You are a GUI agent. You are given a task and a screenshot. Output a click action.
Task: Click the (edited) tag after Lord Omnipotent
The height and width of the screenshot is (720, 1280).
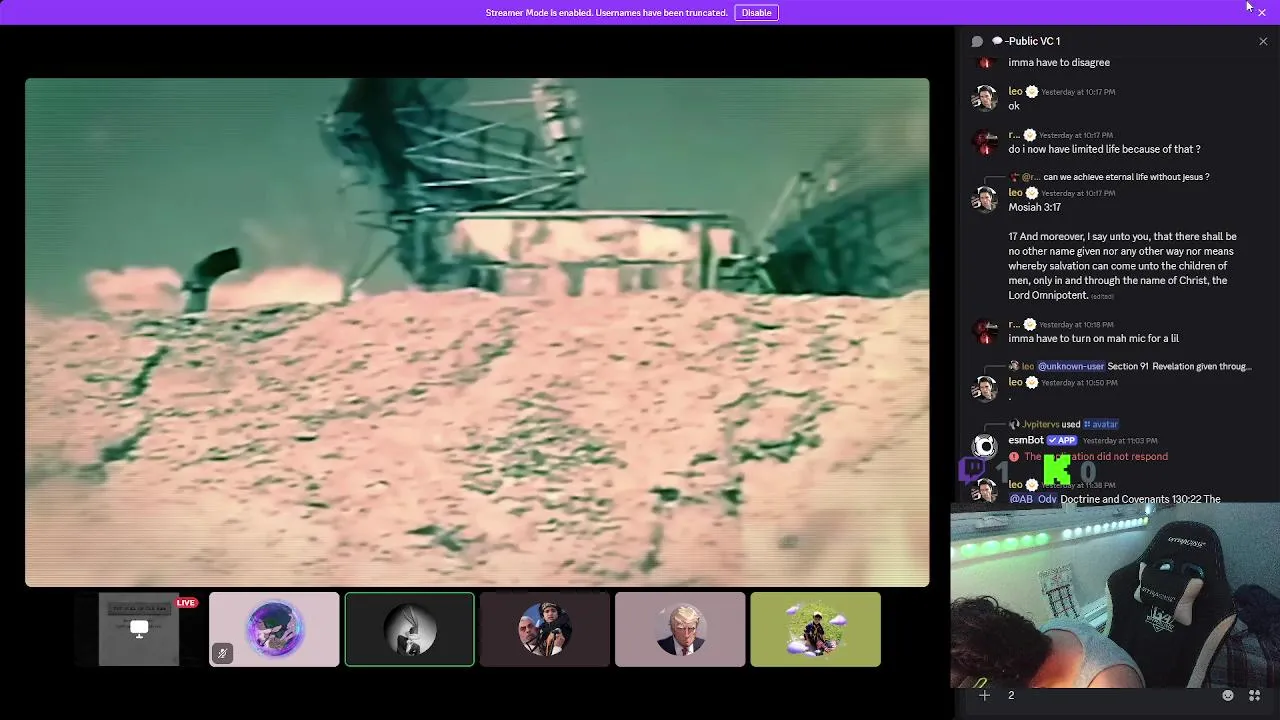click(x=1102, y=297)
